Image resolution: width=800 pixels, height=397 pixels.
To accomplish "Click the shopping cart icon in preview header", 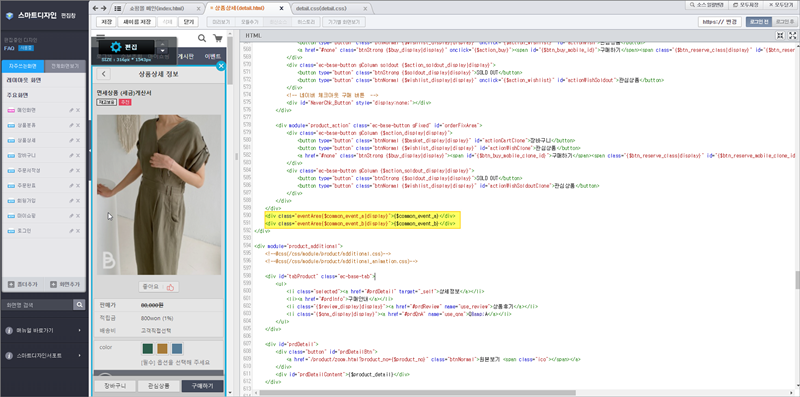I will coord(217,38).
